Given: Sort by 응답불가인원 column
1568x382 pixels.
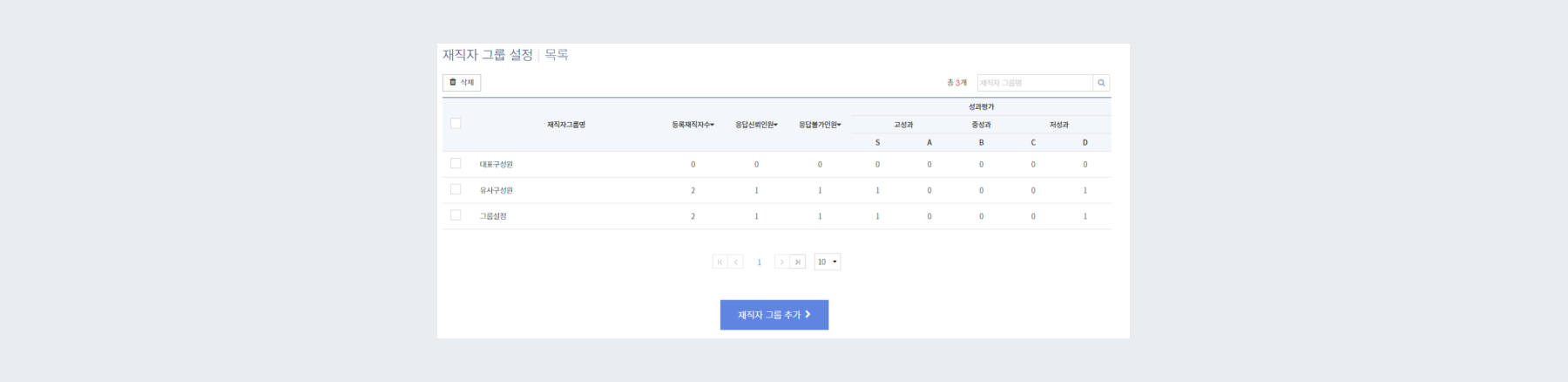Looking at the screenshot, I should 820,125.
